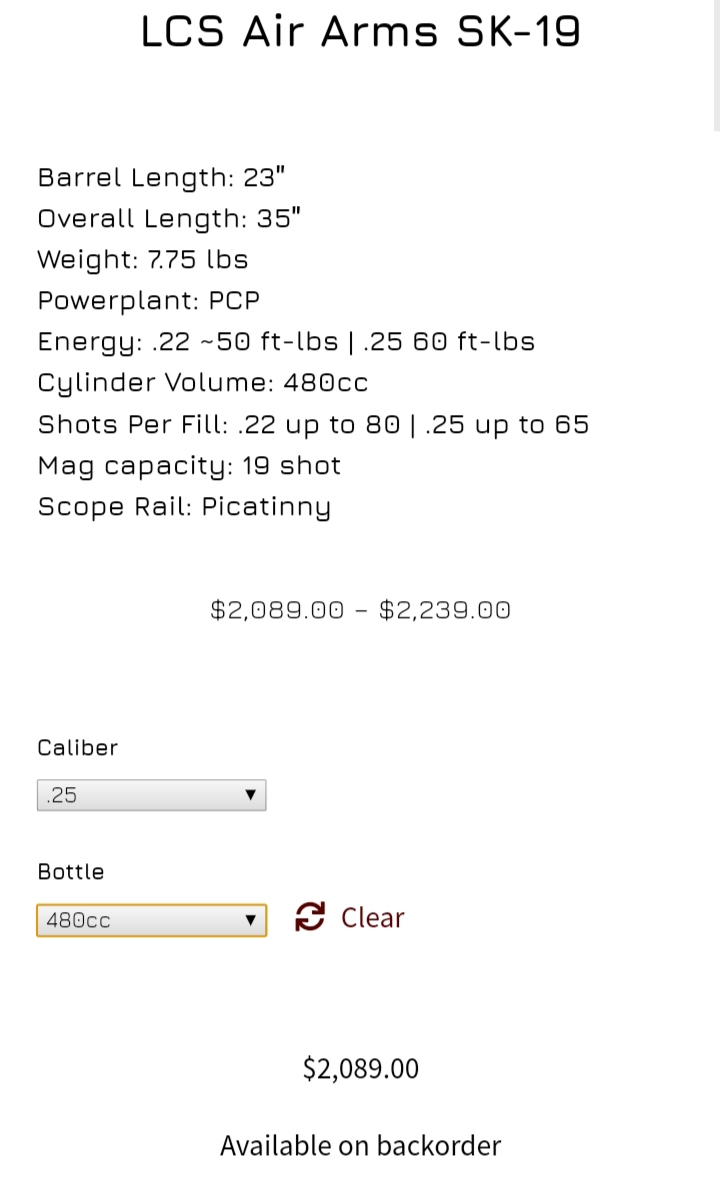Open the Bottle dropdown showing 480cc
The height and width of the screenshot is (1180, 720).
point(151,920)
